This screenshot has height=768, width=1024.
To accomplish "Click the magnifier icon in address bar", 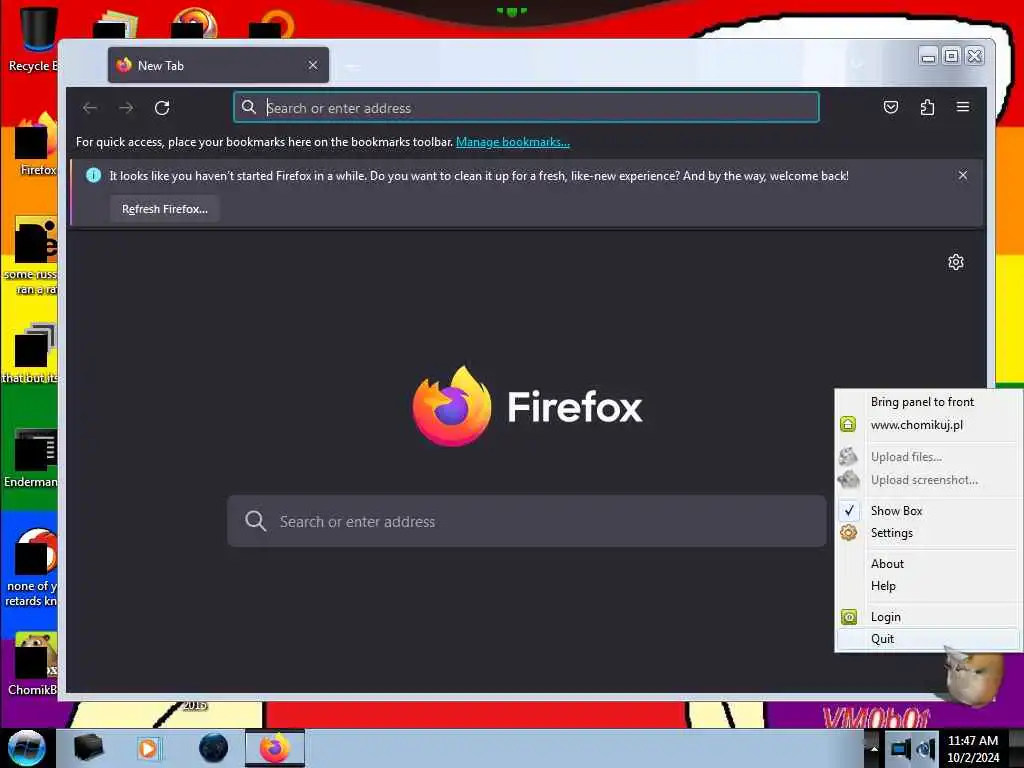I will (249, 107).
